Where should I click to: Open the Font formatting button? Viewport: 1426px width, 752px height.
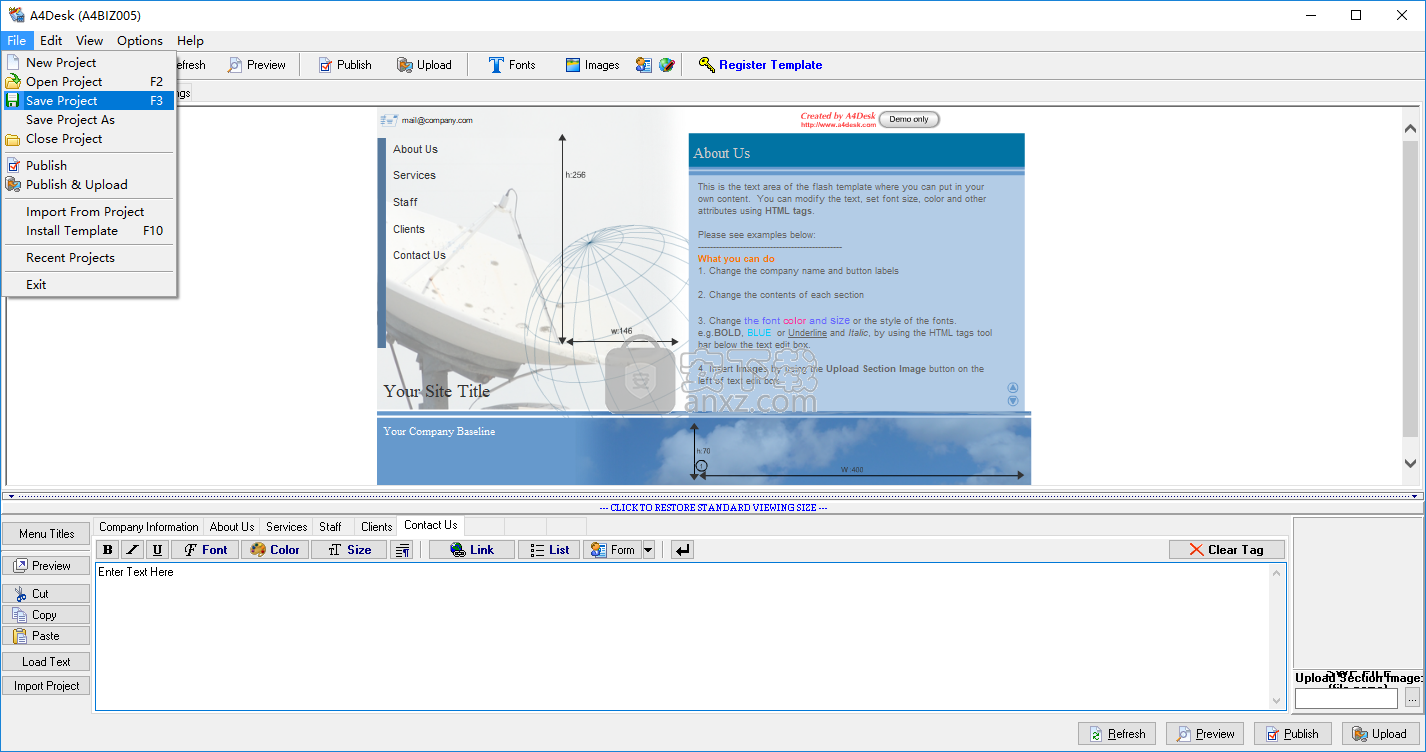tap(205, 550)
